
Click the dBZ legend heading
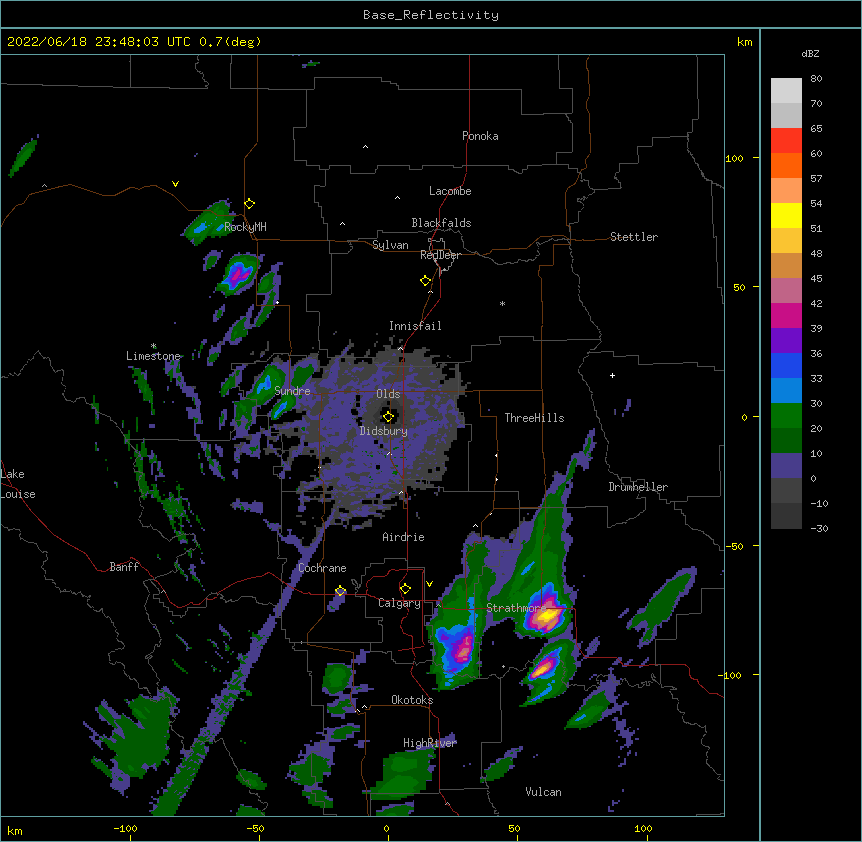coord(810,53)
